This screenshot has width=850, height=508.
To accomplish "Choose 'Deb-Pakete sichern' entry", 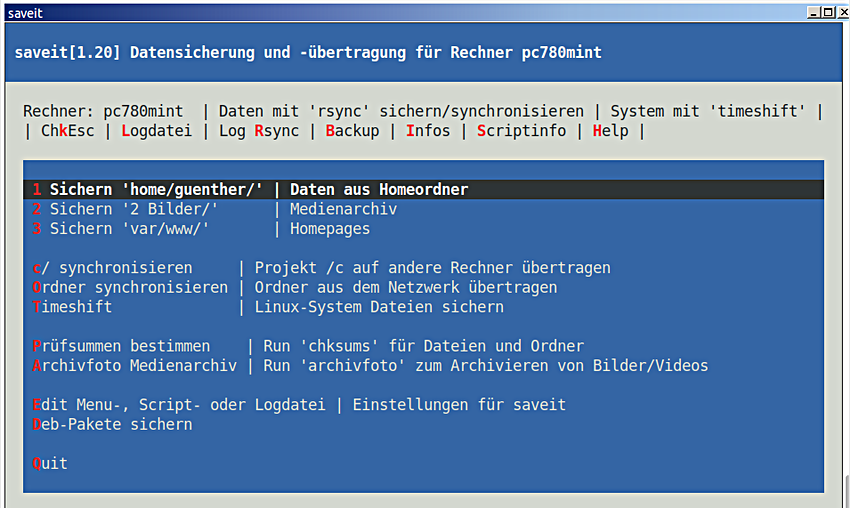I will point(112,425).
